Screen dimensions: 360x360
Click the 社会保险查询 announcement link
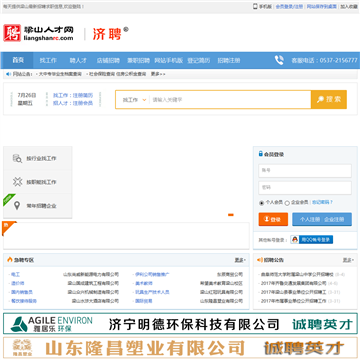click(x=102, y=74)
